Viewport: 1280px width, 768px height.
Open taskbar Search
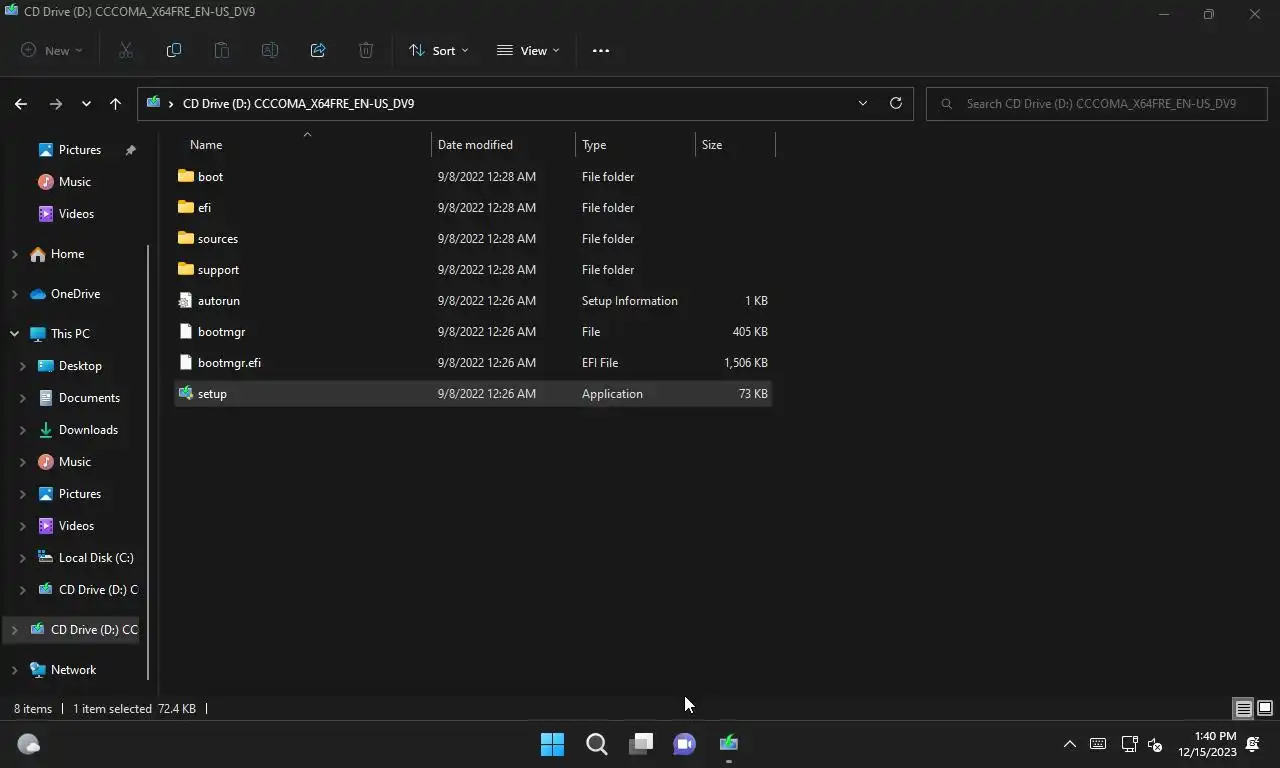tap(597, 744)
